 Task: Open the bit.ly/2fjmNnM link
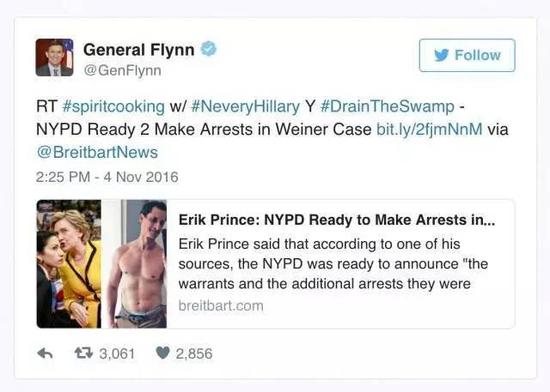(429, 129)
